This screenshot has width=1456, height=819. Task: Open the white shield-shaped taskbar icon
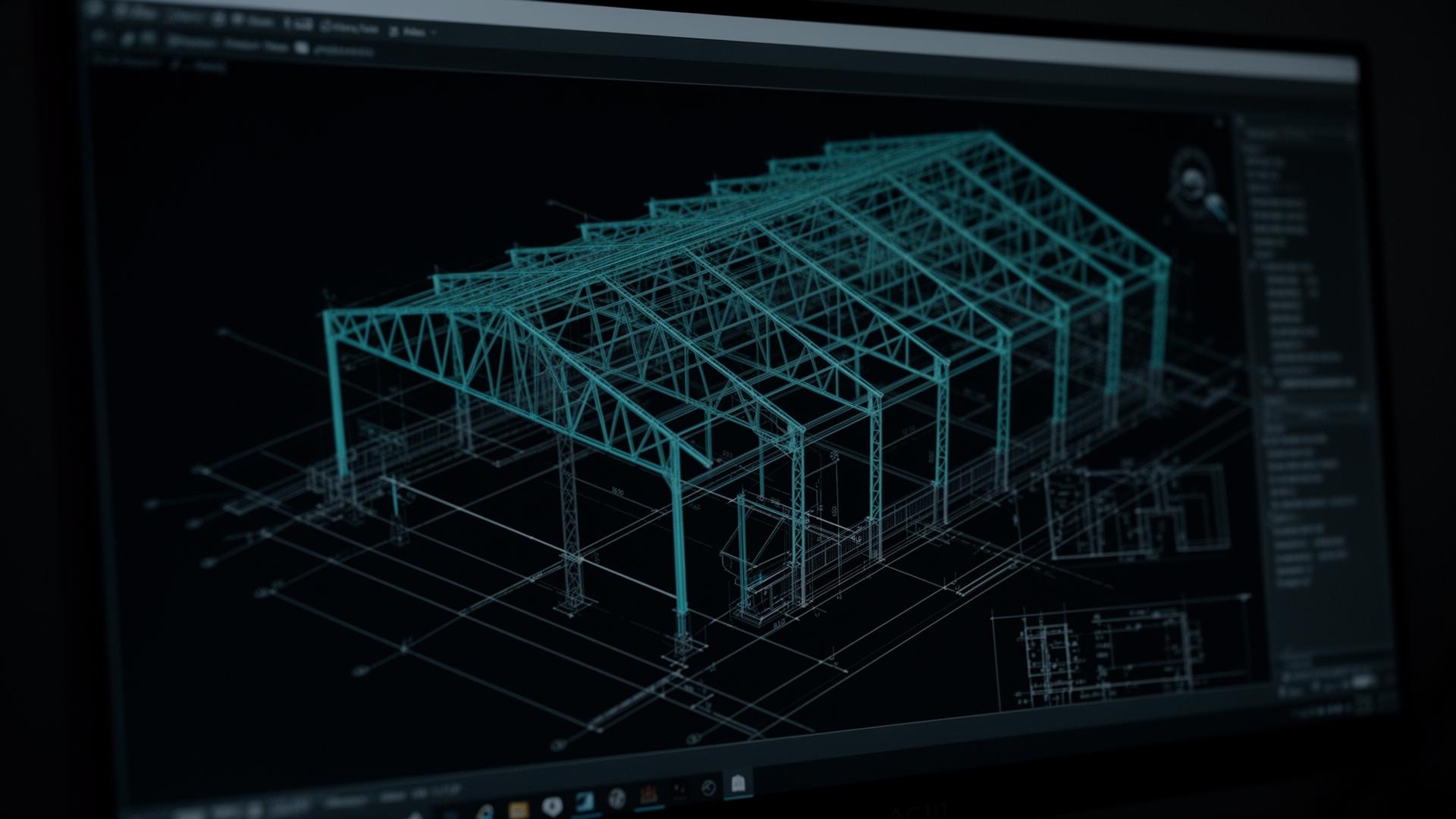click(552, 805)
